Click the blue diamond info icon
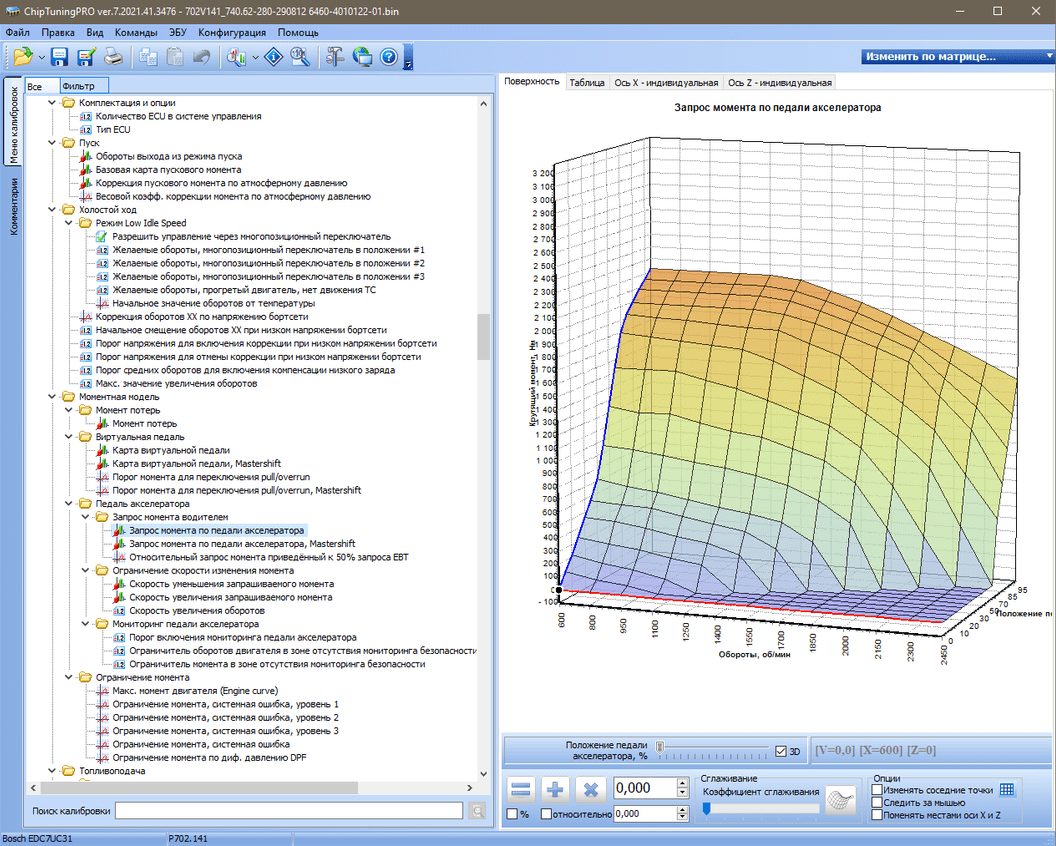The width and height of the screenshot is (1056, 846). (273, 57)
